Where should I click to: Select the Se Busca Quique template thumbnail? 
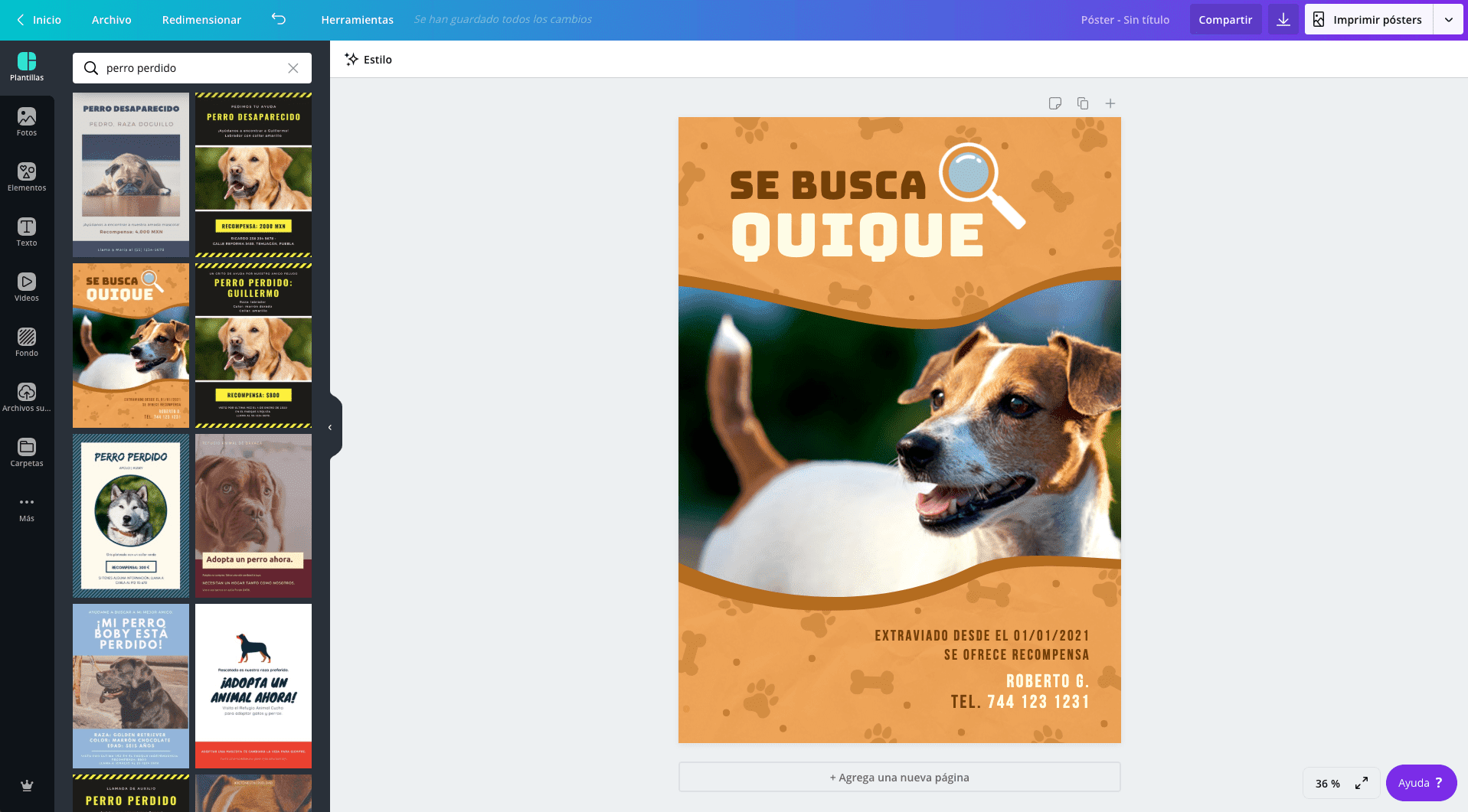tap(131, 345)
